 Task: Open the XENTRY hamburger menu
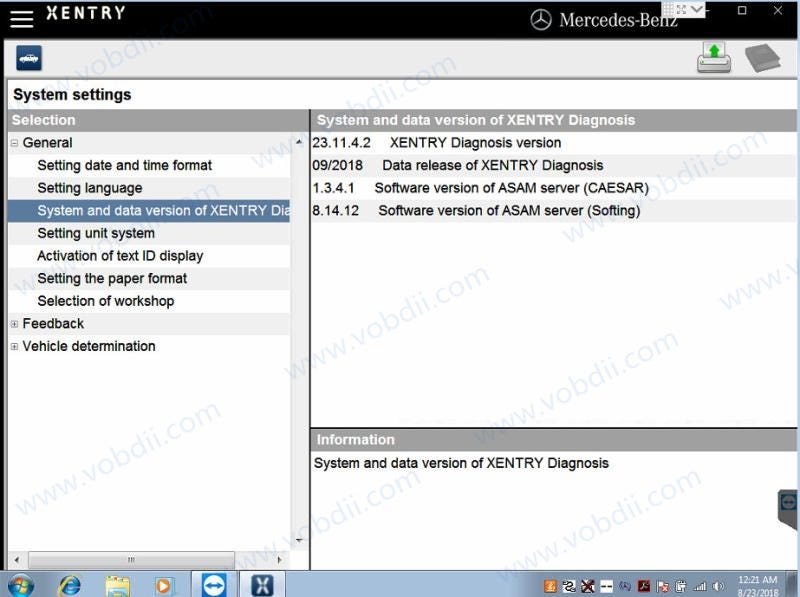click(x=21, y=19)
